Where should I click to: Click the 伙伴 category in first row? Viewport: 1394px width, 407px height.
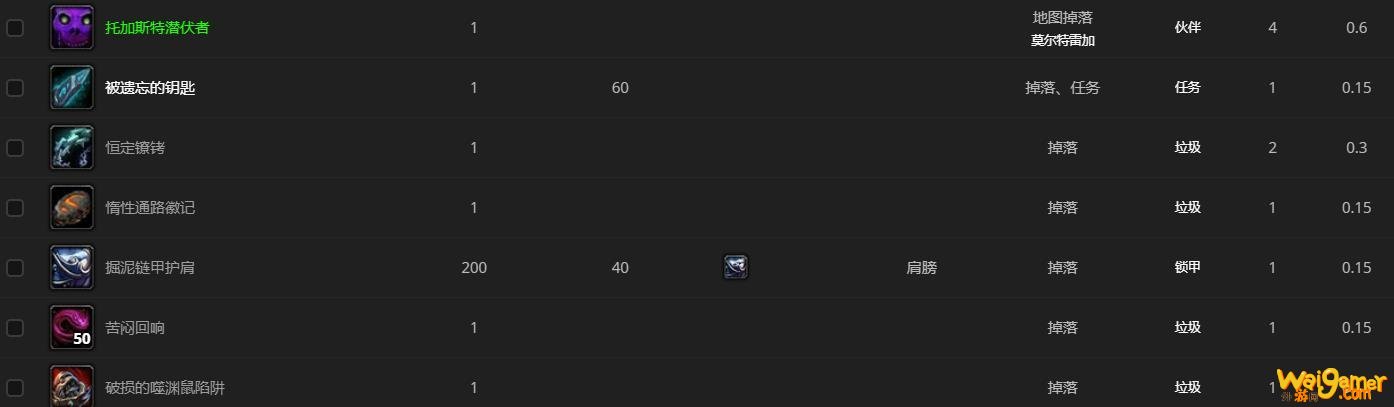1187,28
